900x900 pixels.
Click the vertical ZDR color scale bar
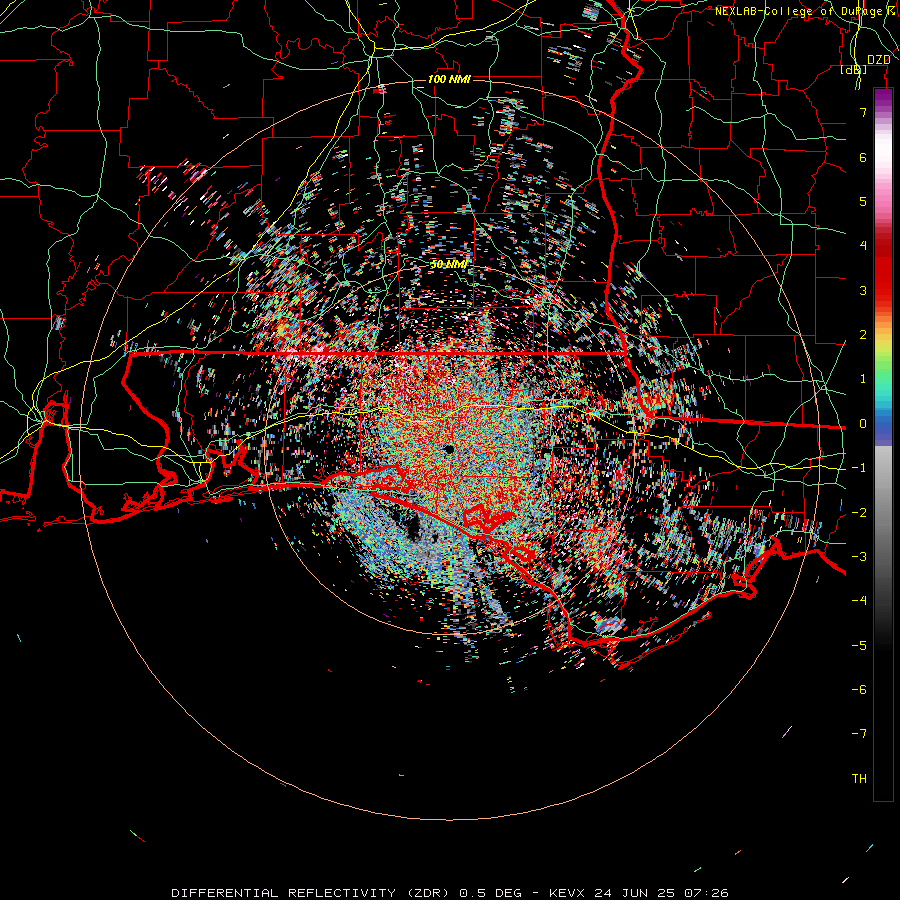click(x=883, y=445)
